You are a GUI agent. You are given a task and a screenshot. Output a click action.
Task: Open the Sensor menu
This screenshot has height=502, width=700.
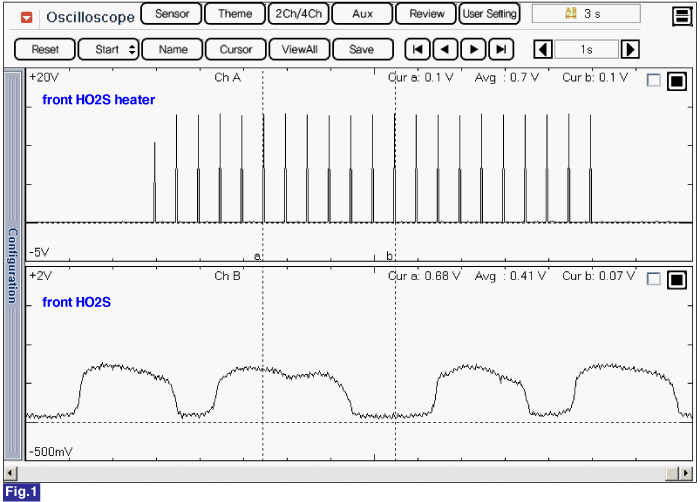tap(171, 14)
